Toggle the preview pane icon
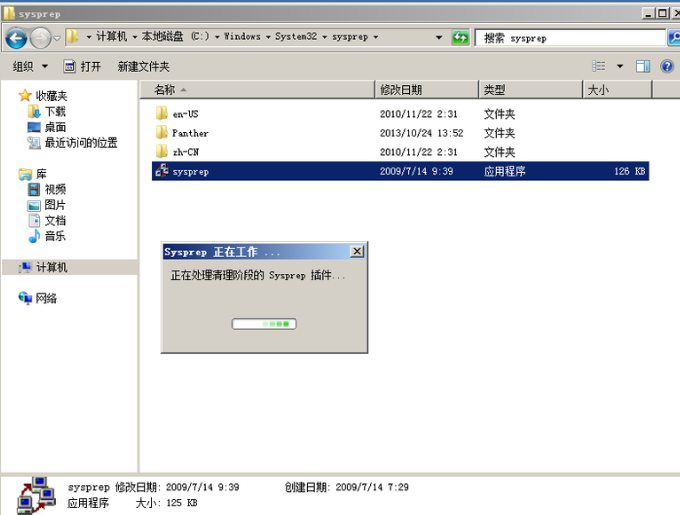The image size is (680, 515). pos(643,66)
